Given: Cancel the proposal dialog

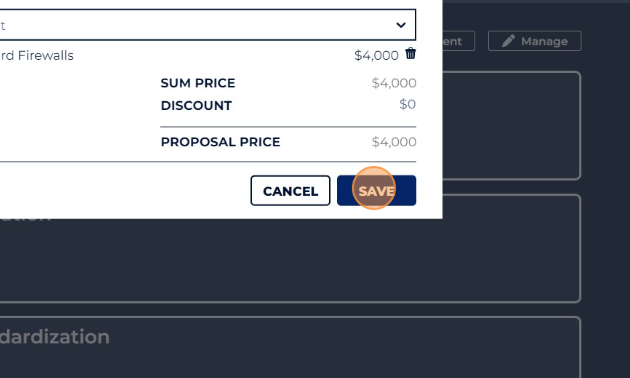Looking at the screenshot, I should click(290, 190).
